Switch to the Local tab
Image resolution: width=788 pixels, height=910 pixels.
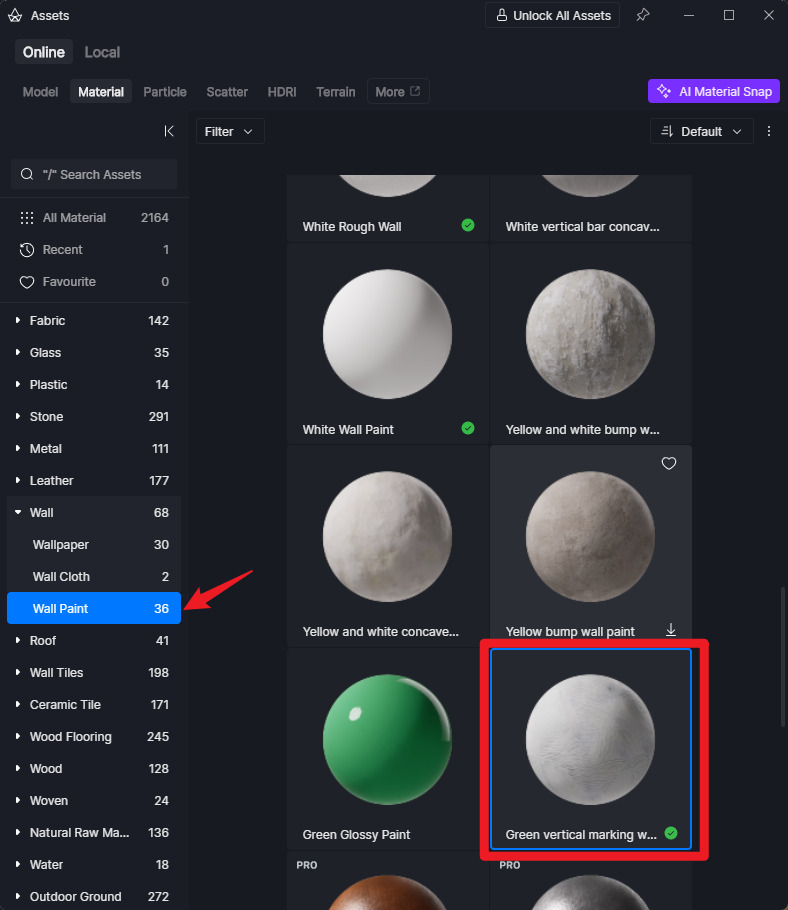(102, 52)
